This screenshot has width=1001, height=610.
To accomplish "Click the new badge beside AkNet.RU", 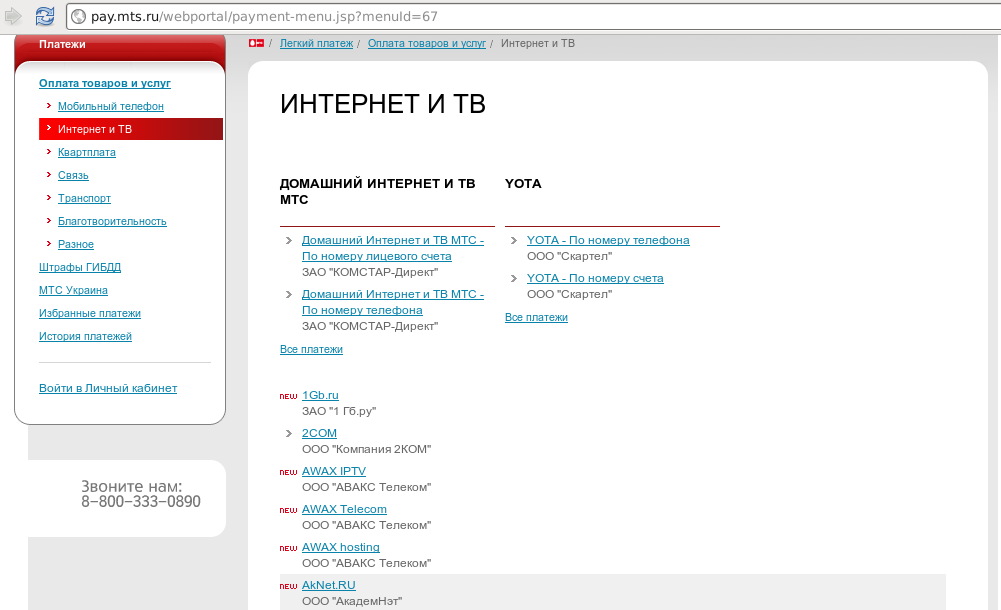I will click(289, 586).
